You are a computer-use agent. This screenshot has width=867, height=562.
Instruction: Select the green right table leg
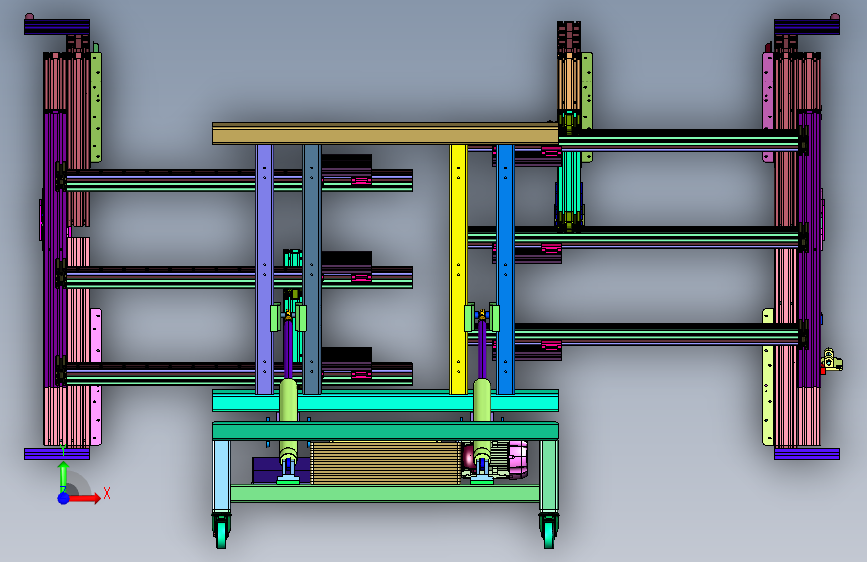tap(549, 477)
